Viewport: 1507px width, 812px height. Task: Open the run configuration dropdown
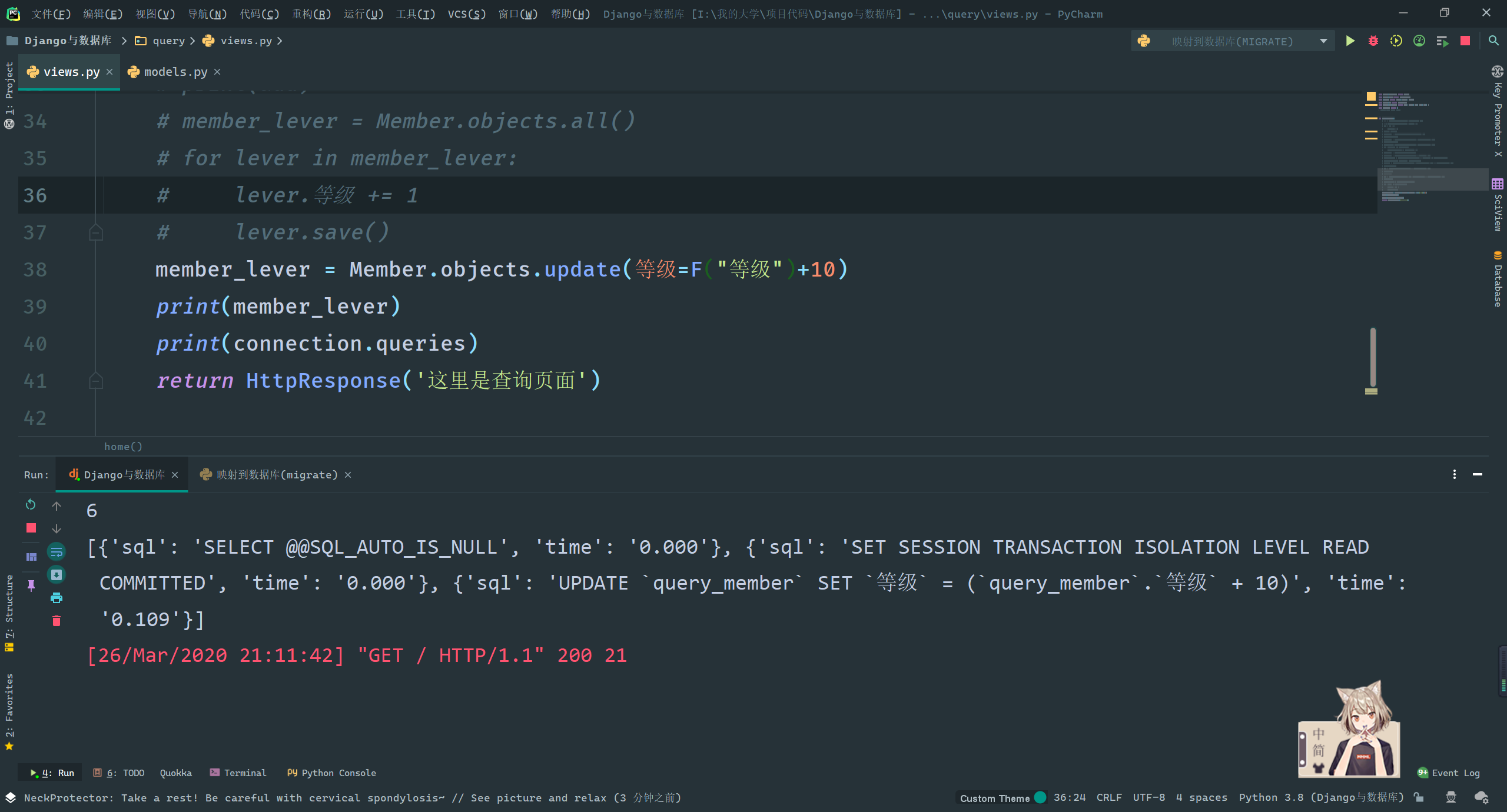1323,41
